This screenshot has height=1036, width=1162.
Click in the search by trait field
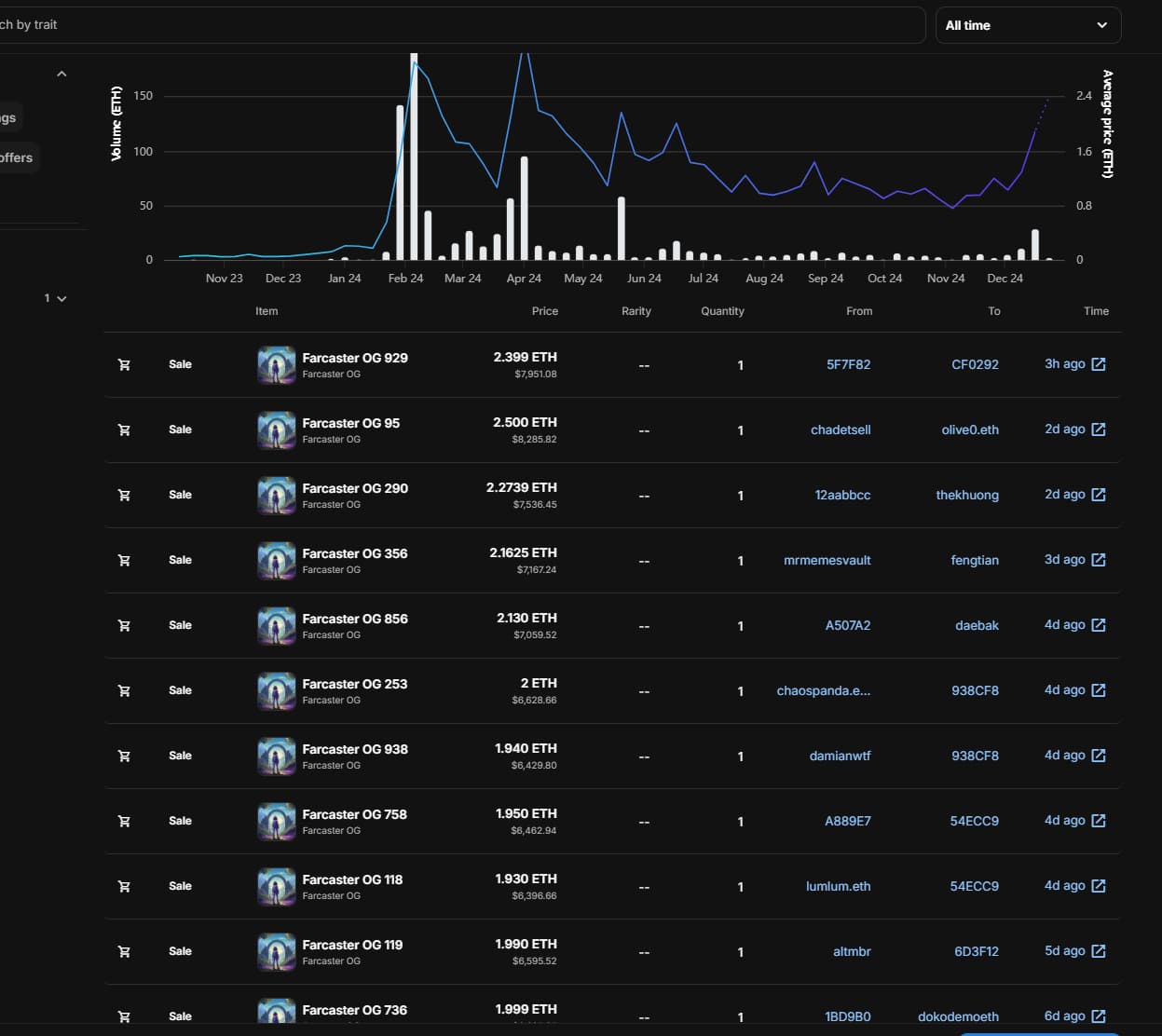[x=457, y=25]
